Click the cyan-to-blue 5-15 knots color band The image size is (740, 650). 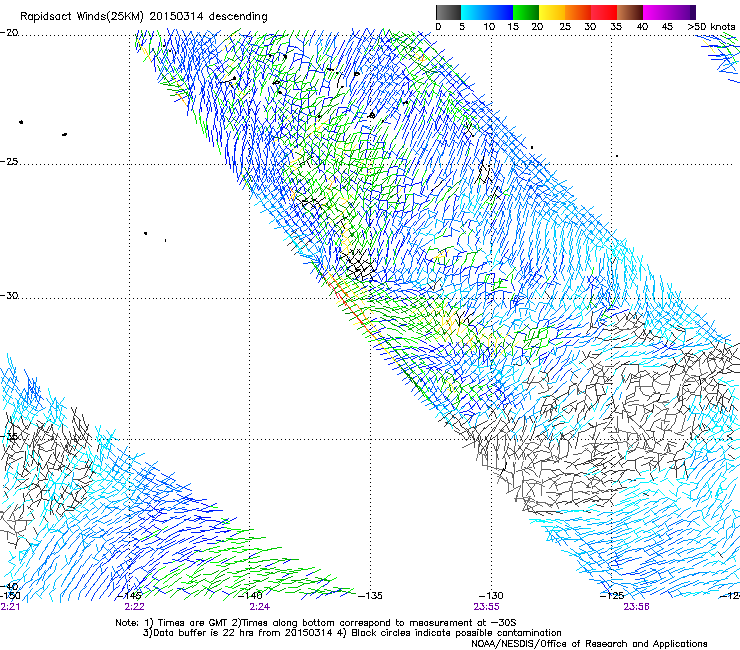pos(487,12)
